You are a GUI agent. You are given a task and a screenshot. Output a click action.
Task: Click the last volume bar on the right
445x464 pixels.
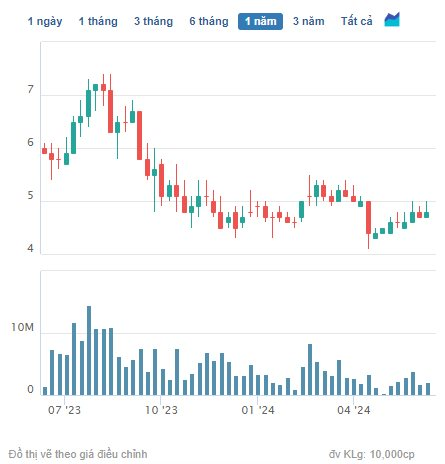pos(428,389)
